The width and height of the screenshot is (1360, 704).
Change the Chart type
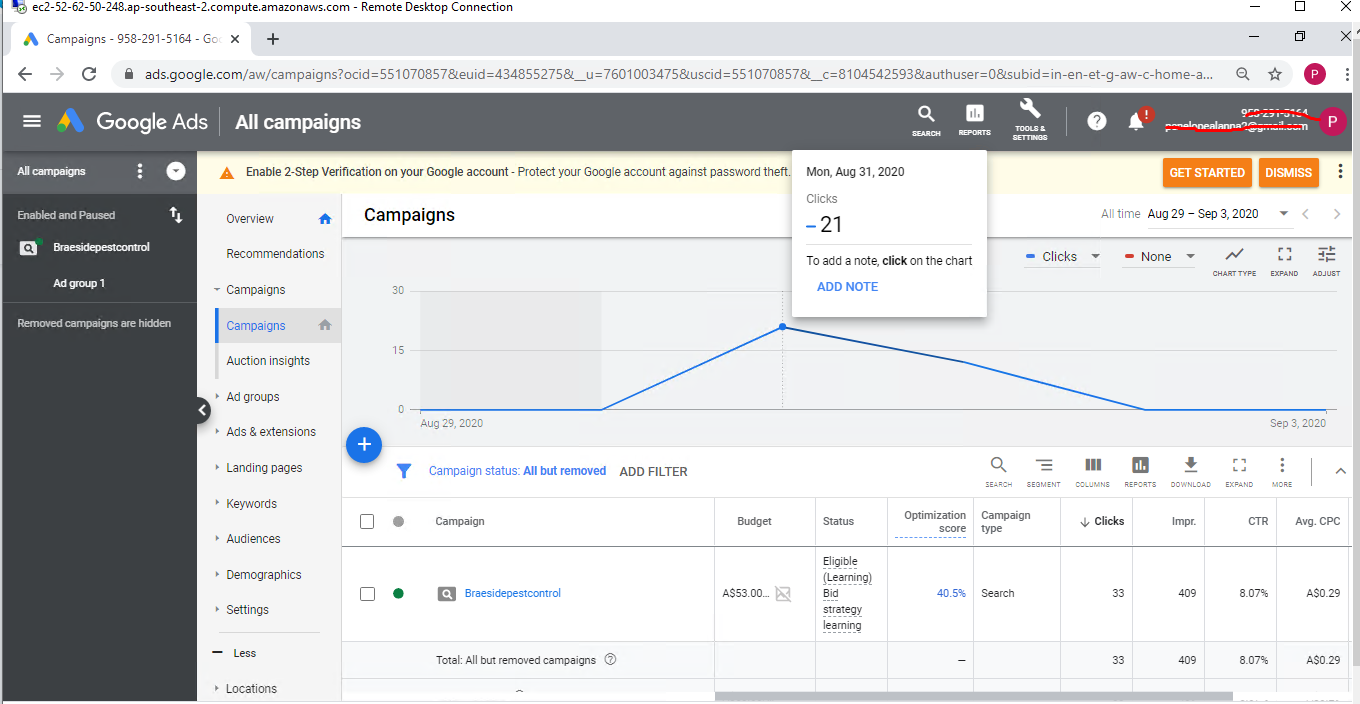(1234, 260)
